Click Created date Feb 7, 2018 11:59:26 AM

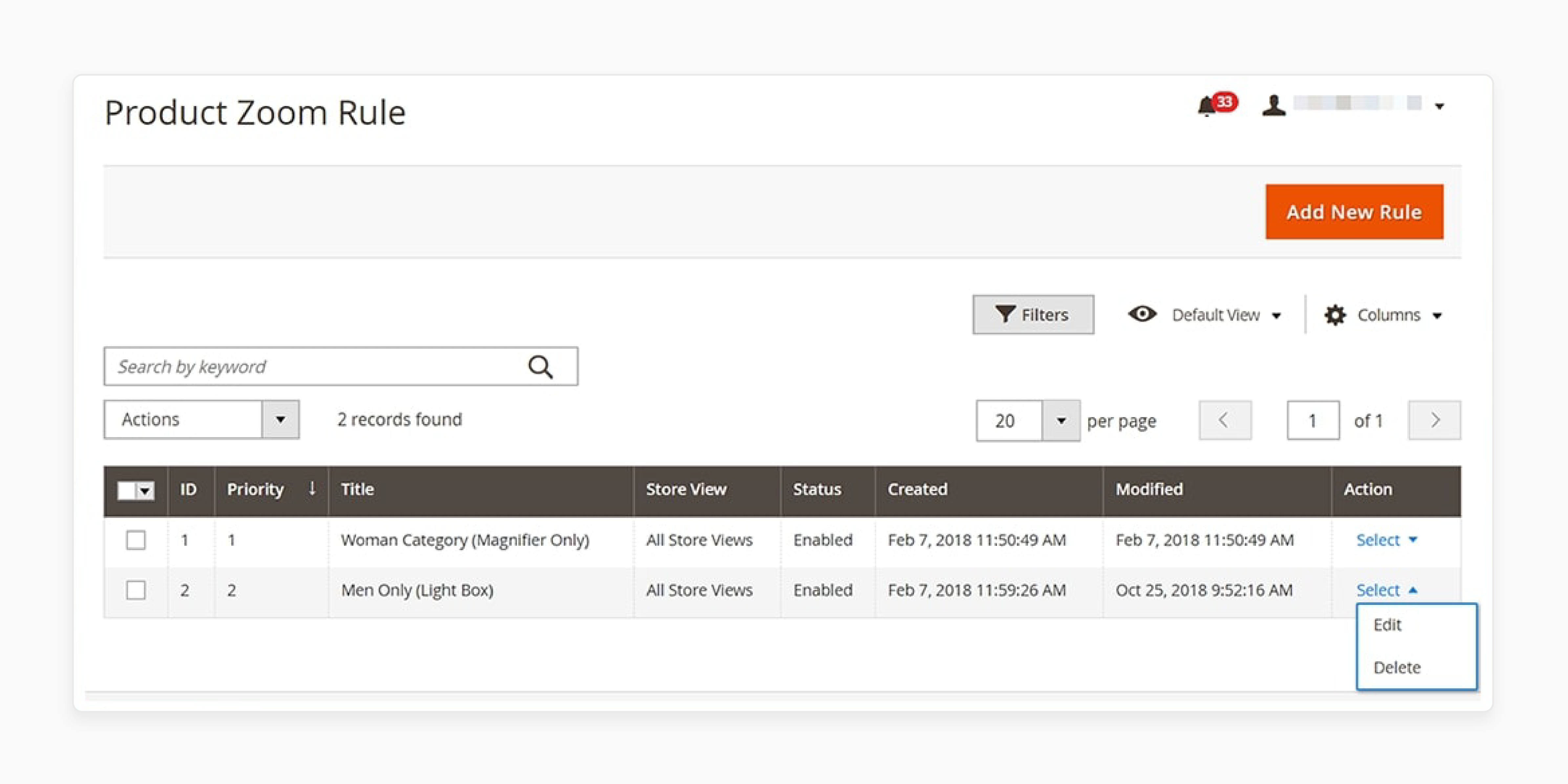[977, 590]
